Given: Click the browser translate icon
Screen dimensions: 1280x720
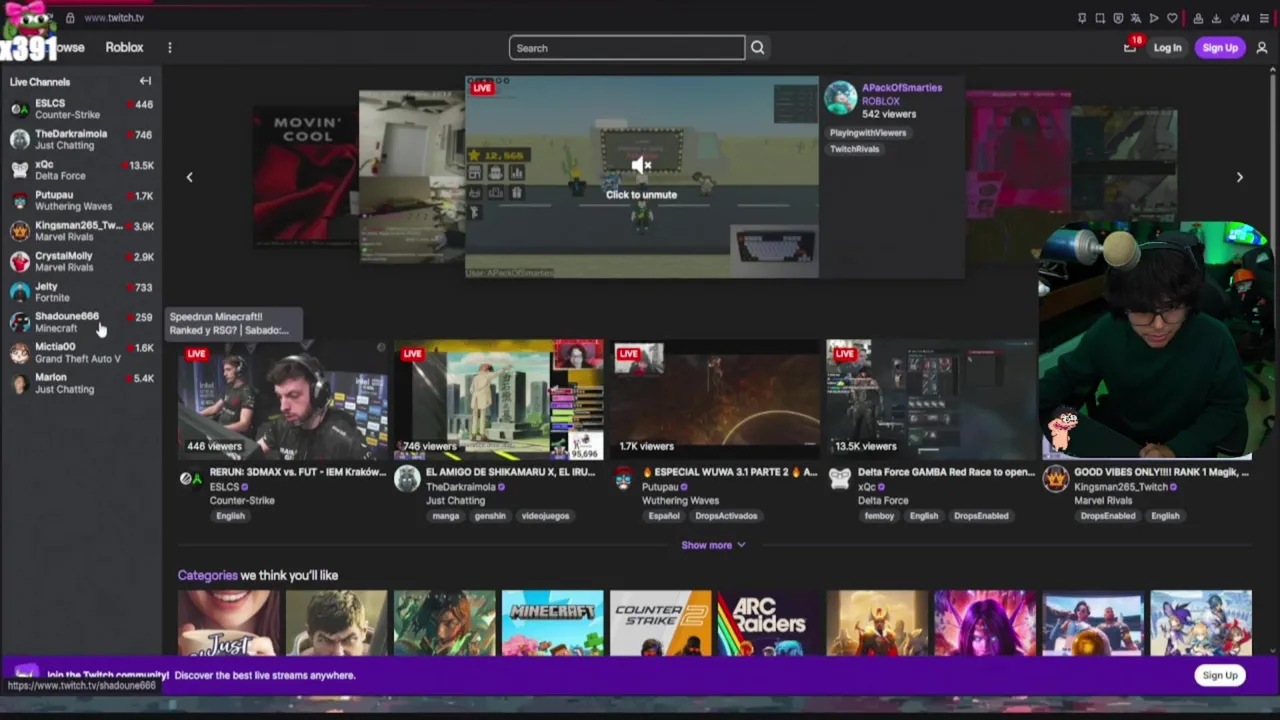Looking at the screenshot, I should pyautogui.click(x=1136, y=18).
